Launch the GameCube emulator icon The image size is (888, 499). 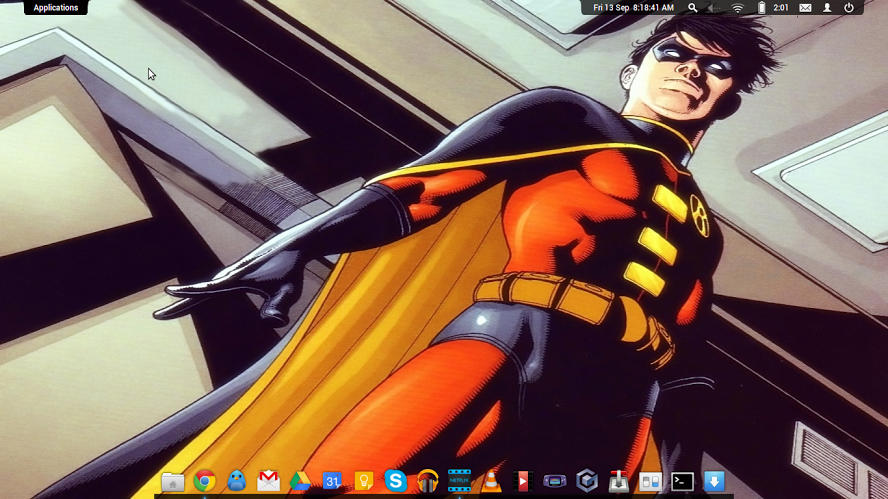coord(587,481)
